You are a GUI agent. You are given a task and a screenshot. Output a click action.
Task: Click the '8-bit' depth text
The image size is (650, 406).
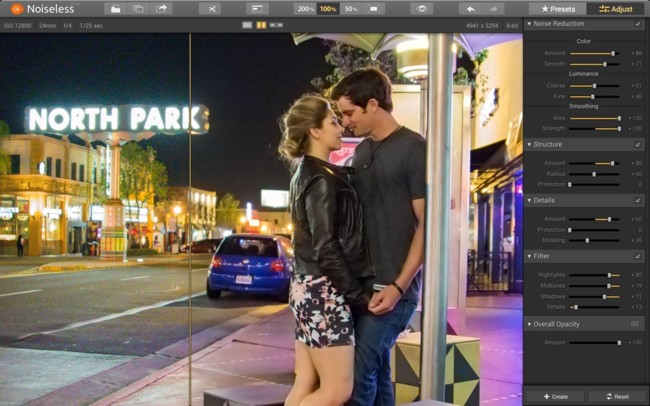512,26
